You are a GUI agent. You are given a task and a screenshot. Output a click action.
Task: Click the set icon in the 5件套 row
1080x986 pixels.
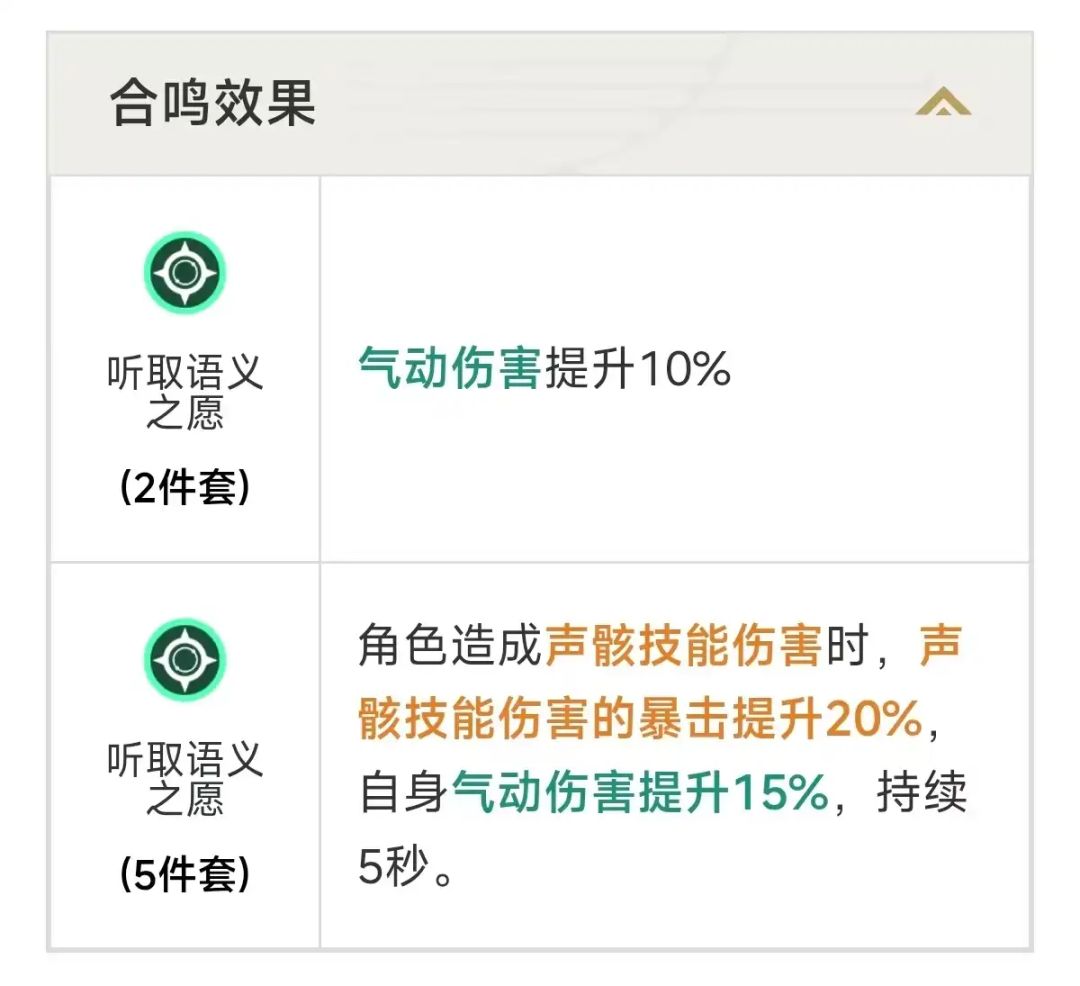point(185,659)
